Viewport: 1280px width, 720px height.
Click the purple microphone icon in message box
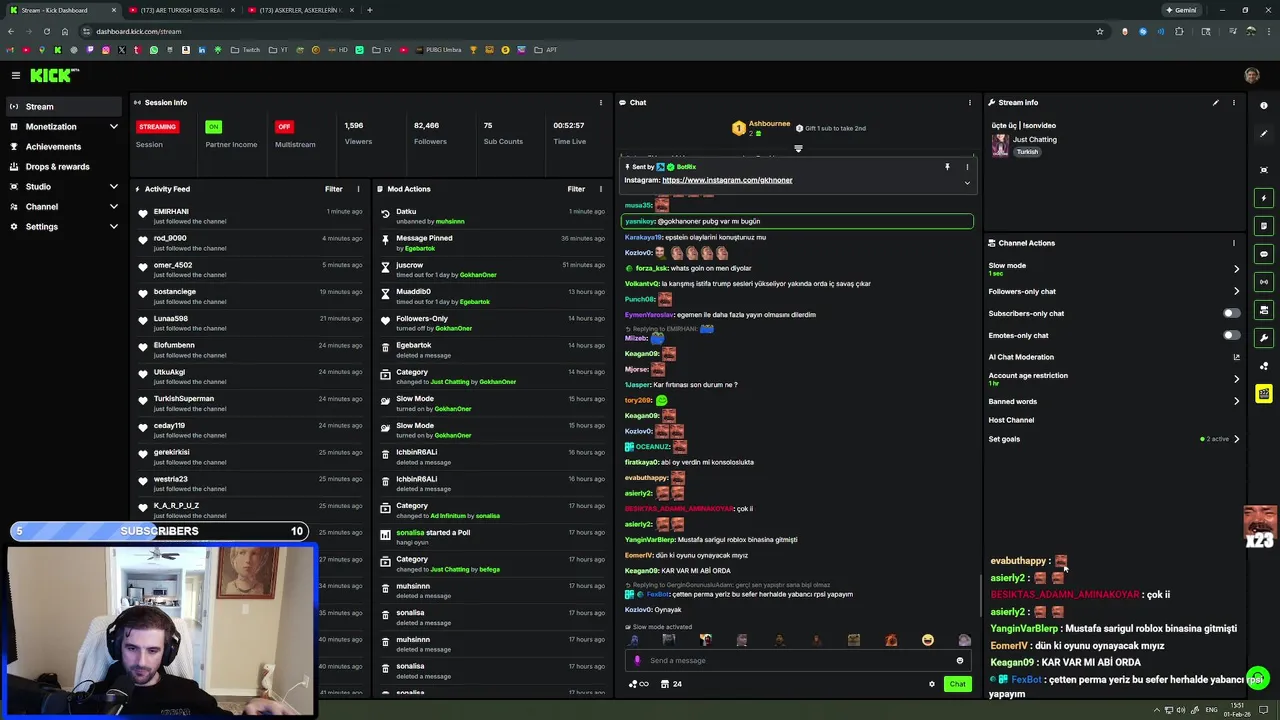point(637,660)
